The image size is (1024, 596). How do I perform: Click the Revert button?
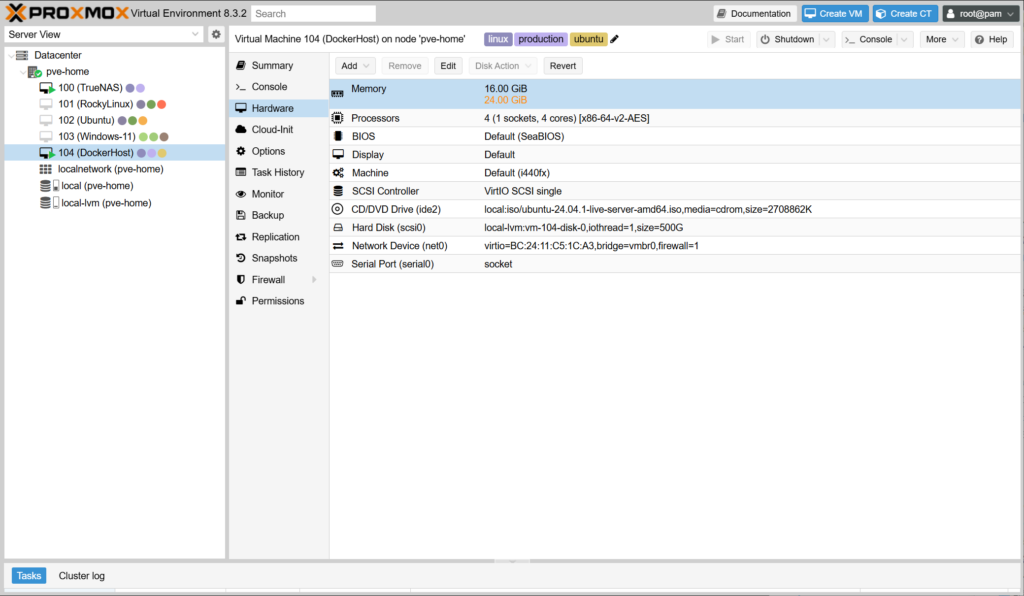point(563,65)
